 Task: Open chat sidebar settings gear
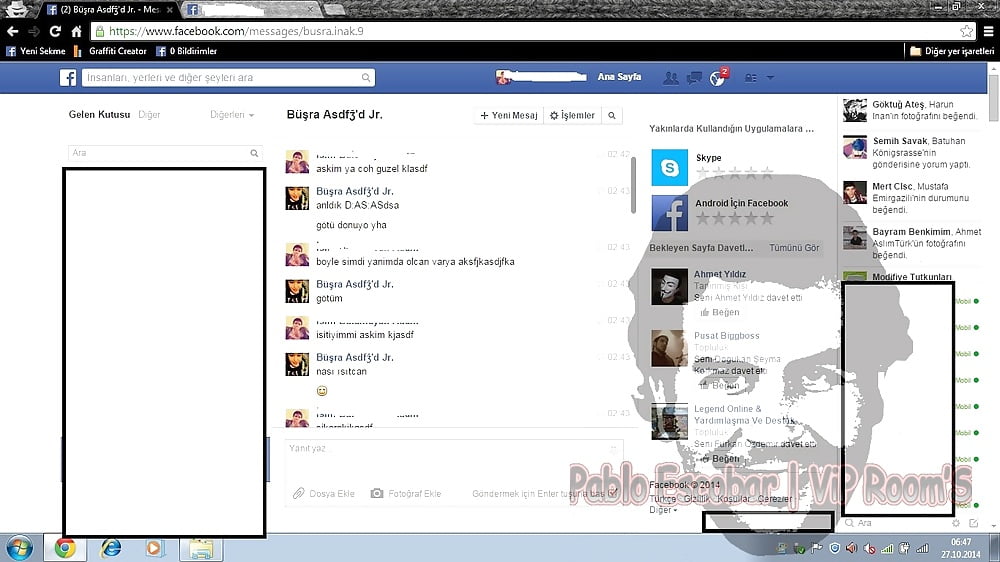[x=955, y=523]
